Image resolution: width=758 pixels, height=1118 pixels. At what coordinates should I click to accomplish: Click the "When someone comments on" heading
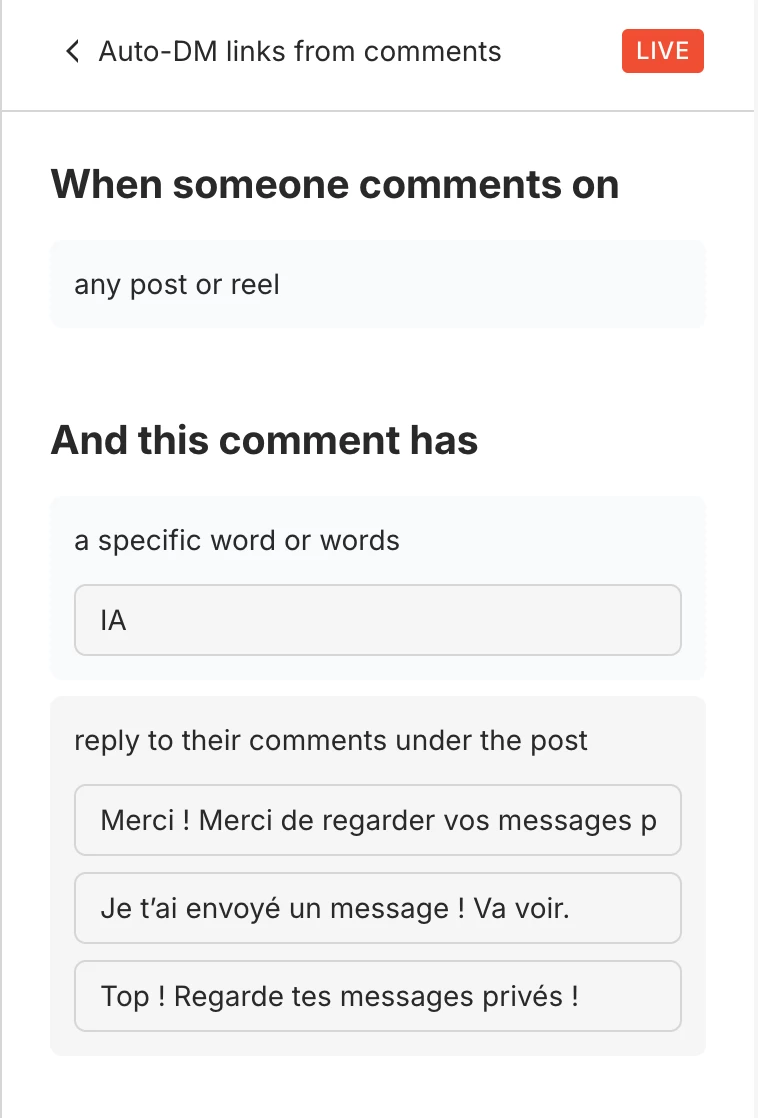[x=335, y=185]
